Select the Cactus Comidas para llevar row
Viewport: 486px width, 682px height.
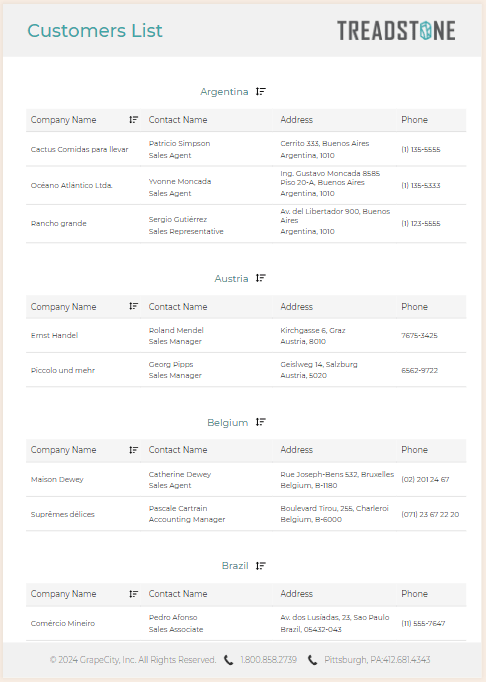(x=246, y=149)
